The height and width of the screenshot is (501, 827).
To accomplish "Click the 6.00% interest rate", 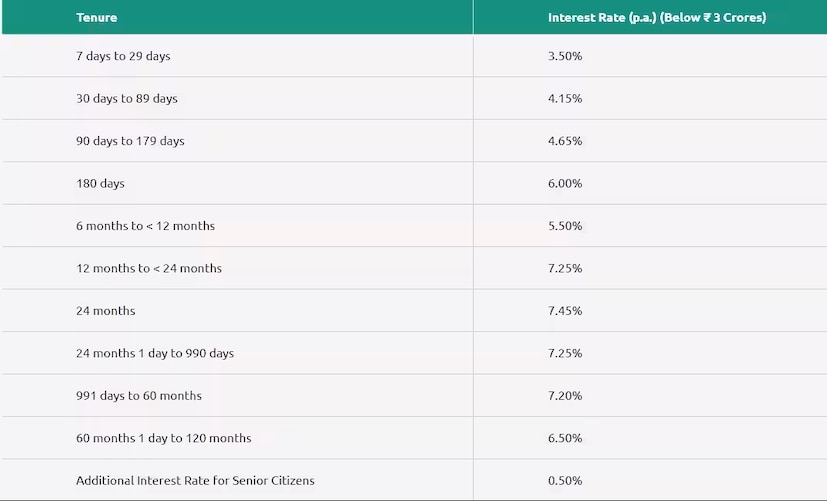I will (565, 184).
